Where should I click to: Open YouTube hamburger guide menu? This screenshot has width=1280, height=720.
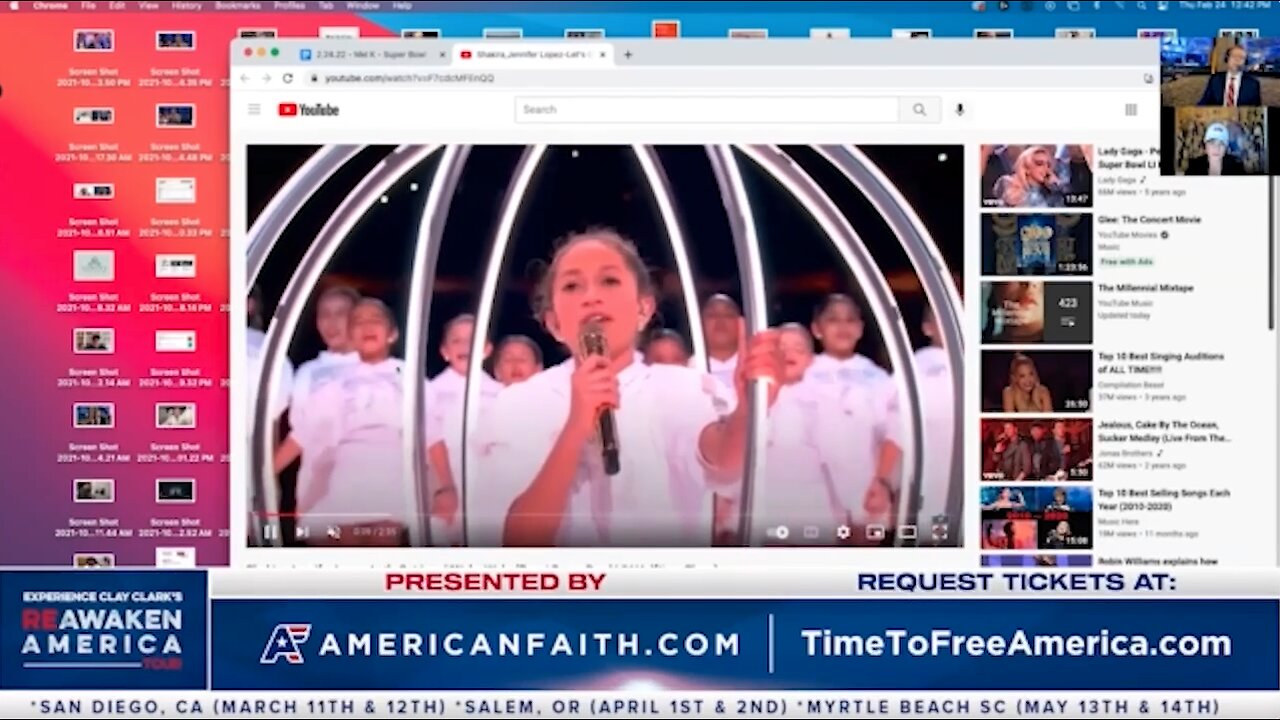pos(254,109)
